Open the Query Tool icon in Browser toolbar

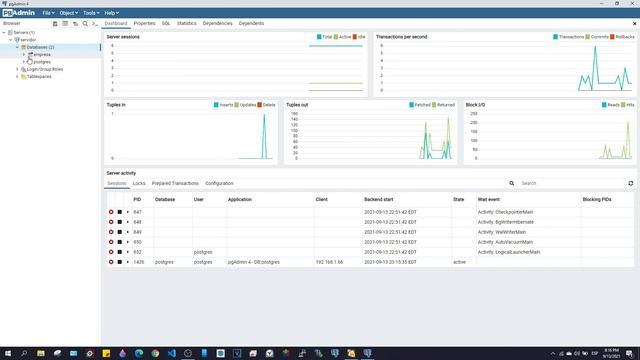[x=55, y=24]
